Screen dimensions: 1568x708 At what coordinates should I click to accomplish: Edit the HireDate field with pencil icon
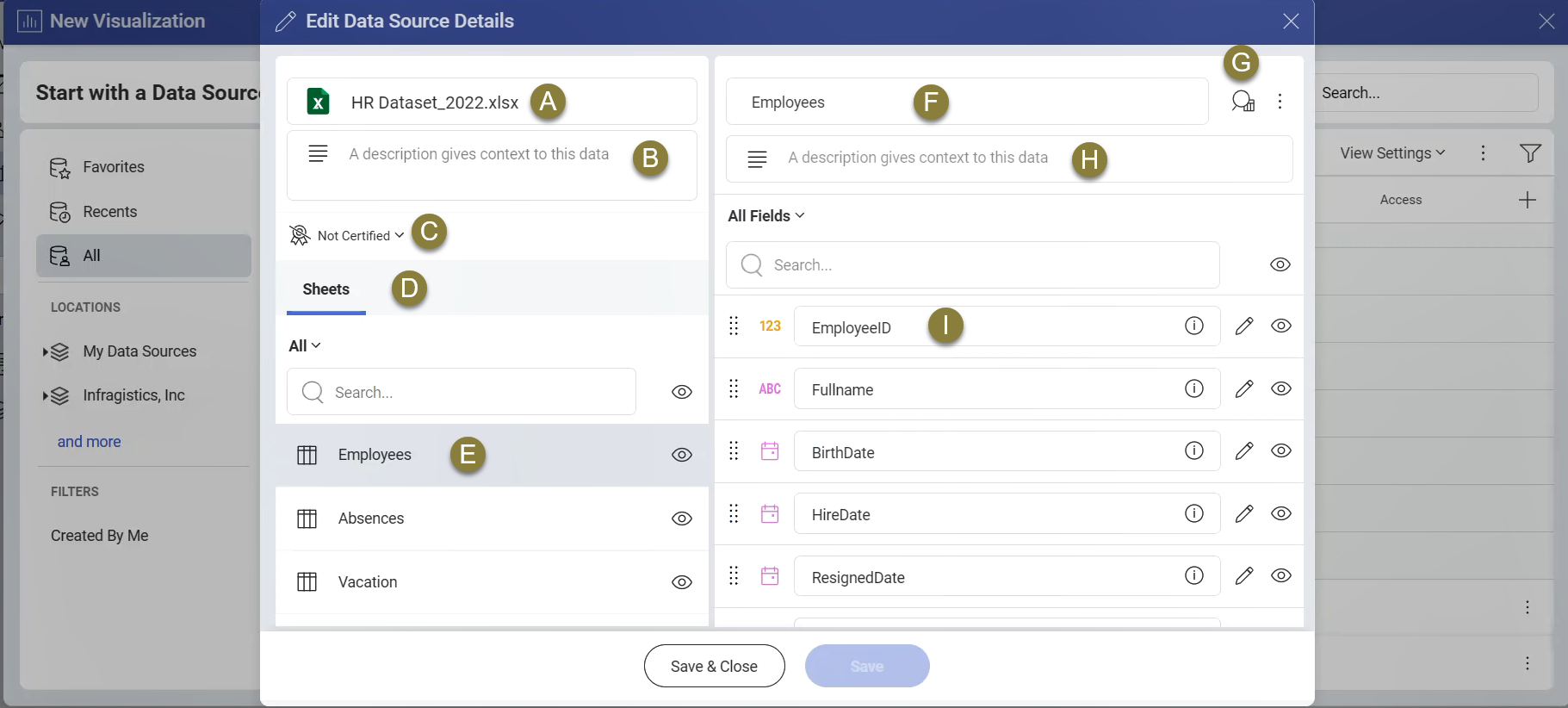point(1244,513)
